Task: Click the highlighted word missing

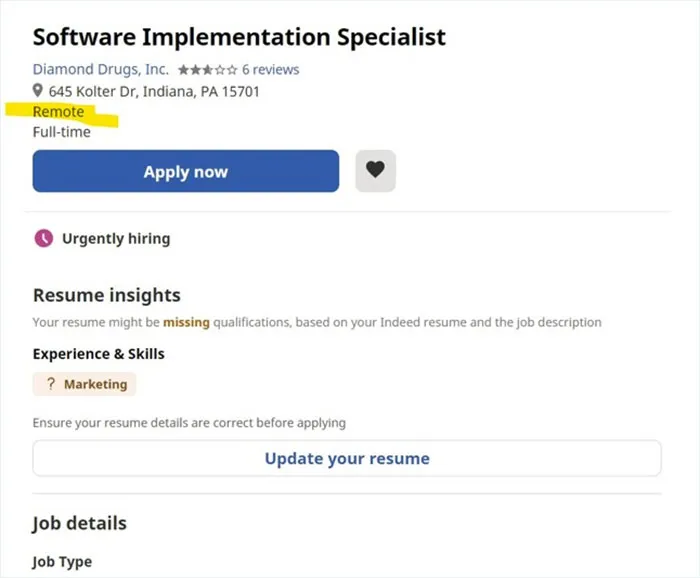Action: pos(186,322)
